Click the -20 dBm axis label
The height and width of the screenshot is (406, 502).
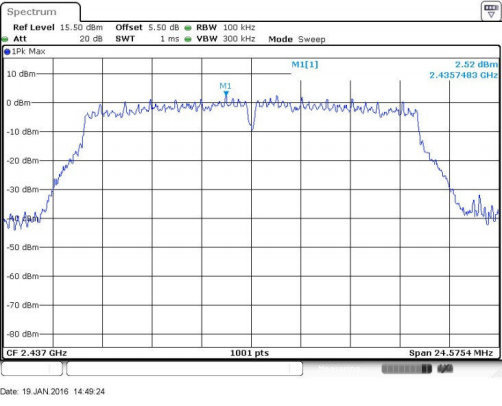(23, 161)
